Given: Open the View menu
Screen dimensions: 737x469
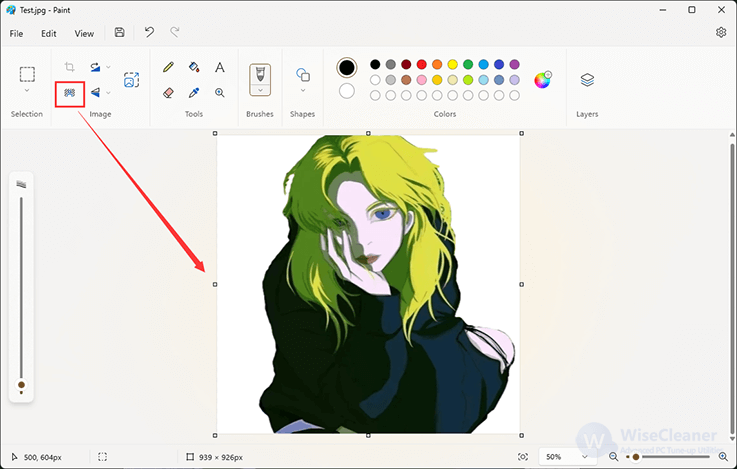Looking at the screenshot, I should coord(84,33).
